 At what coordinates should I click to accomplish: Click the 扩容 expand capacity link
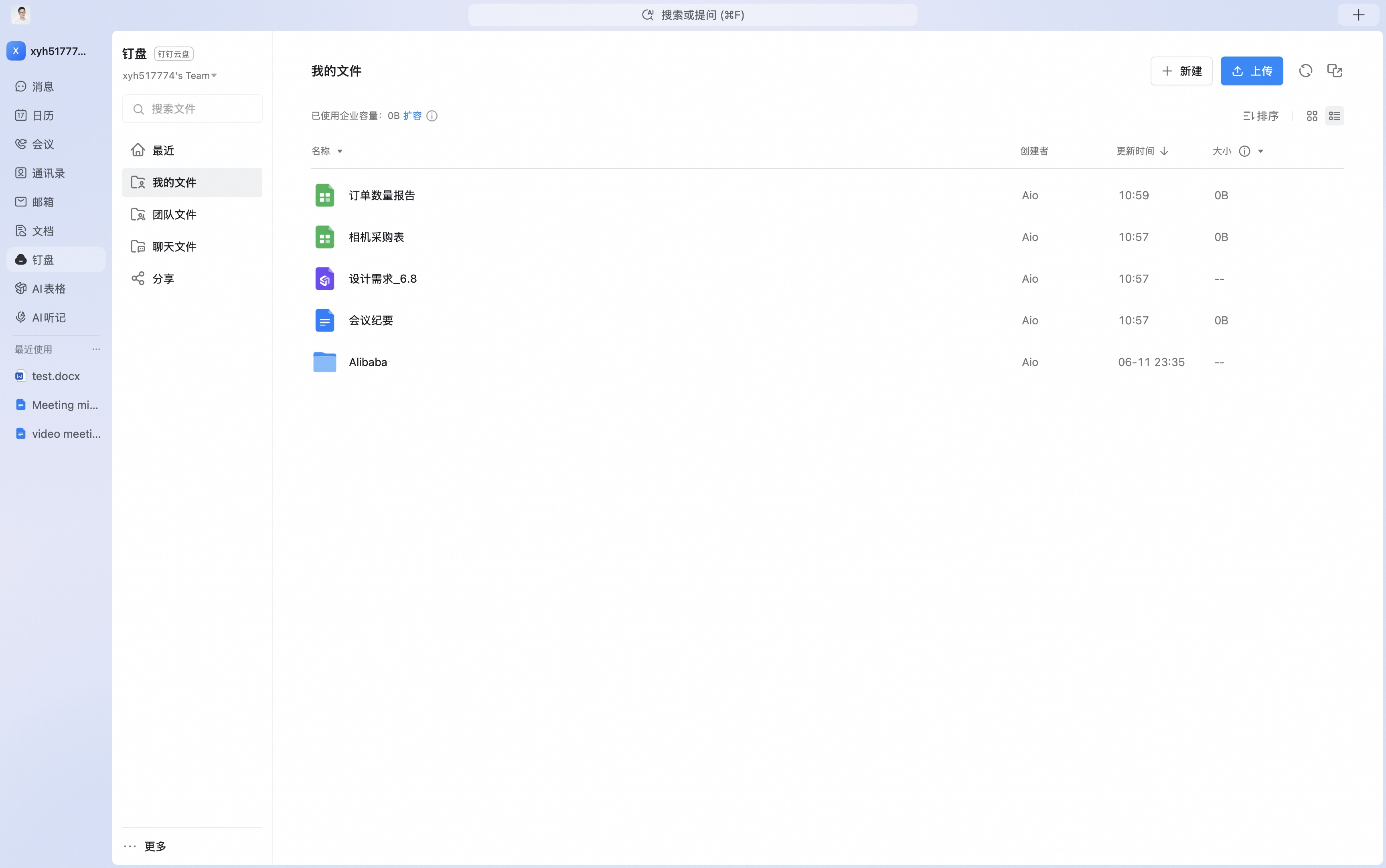click(x=412, y=116)
